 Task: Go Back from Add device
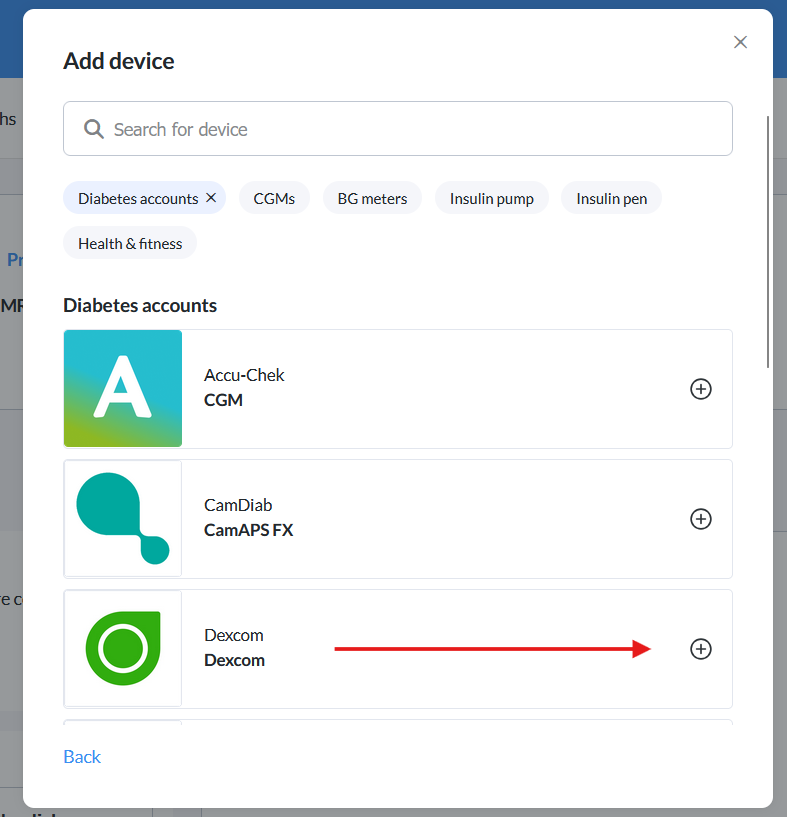[82, 757]
